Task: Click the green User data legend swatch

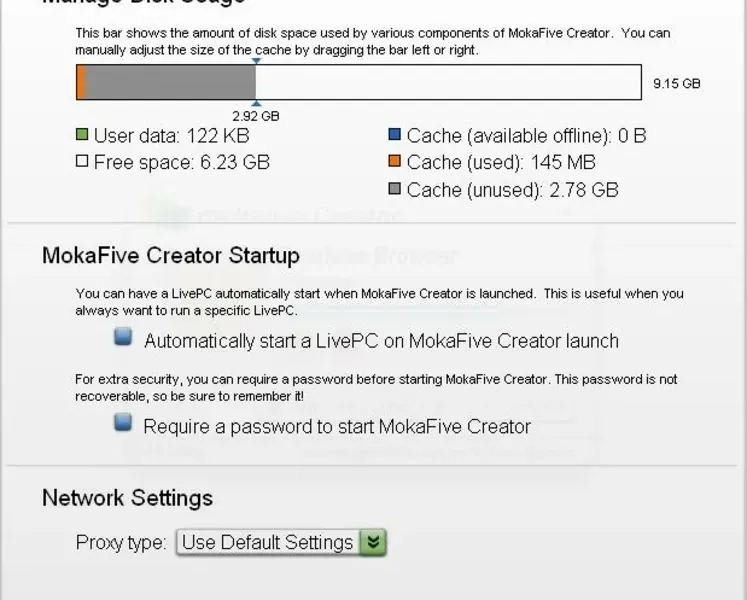Action: [x=82, y=135]
